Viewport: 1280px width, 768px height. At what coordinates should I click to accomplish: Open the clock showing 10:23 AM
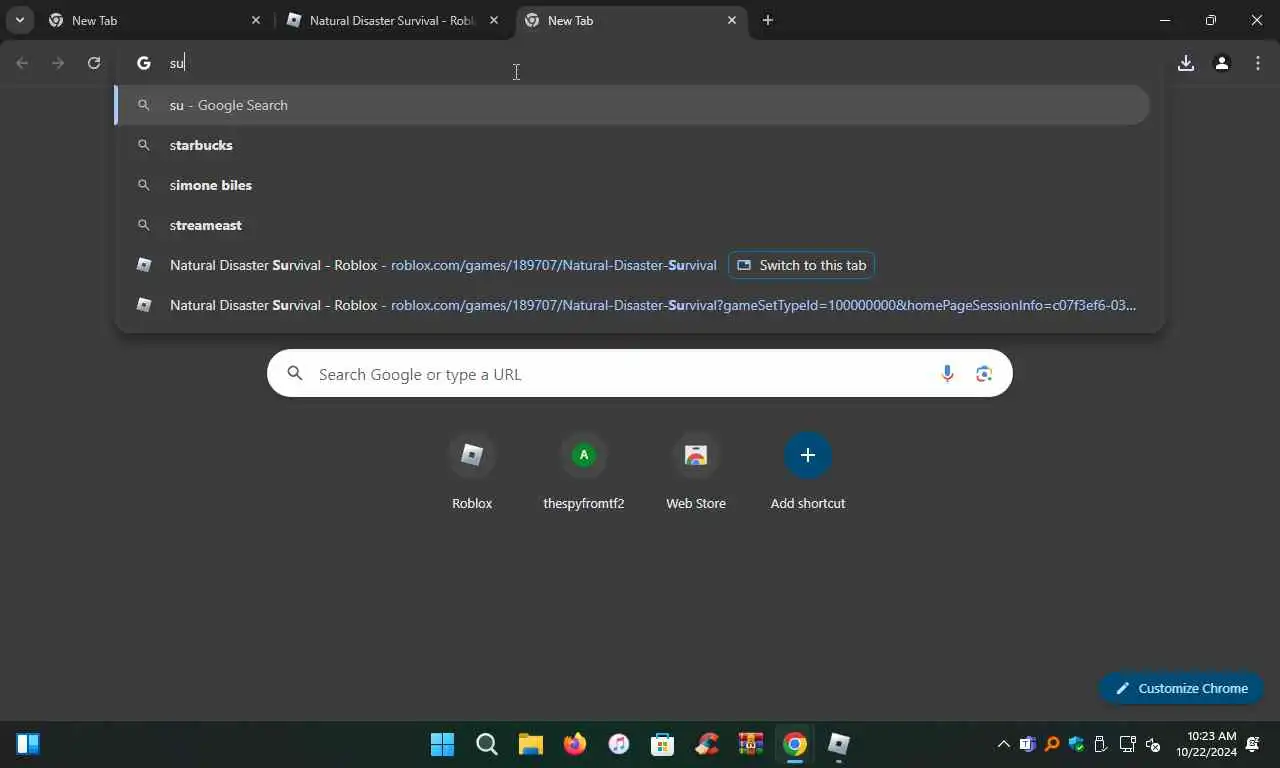1206,744
